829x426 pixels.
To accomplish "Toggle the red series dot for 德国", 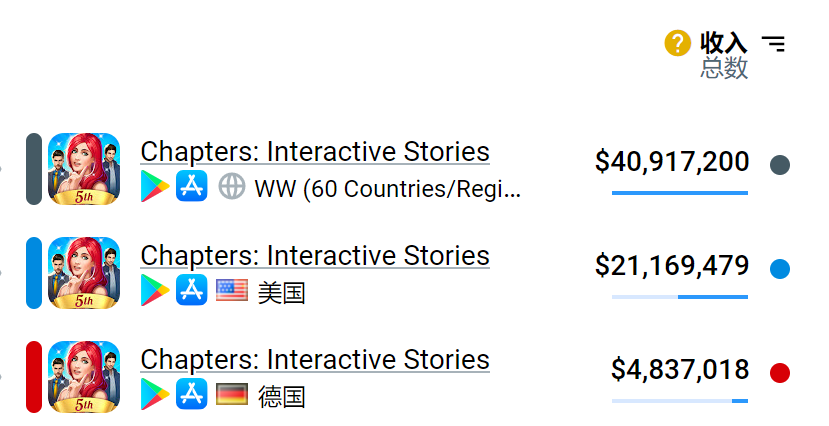I will [x=781, y=373].
